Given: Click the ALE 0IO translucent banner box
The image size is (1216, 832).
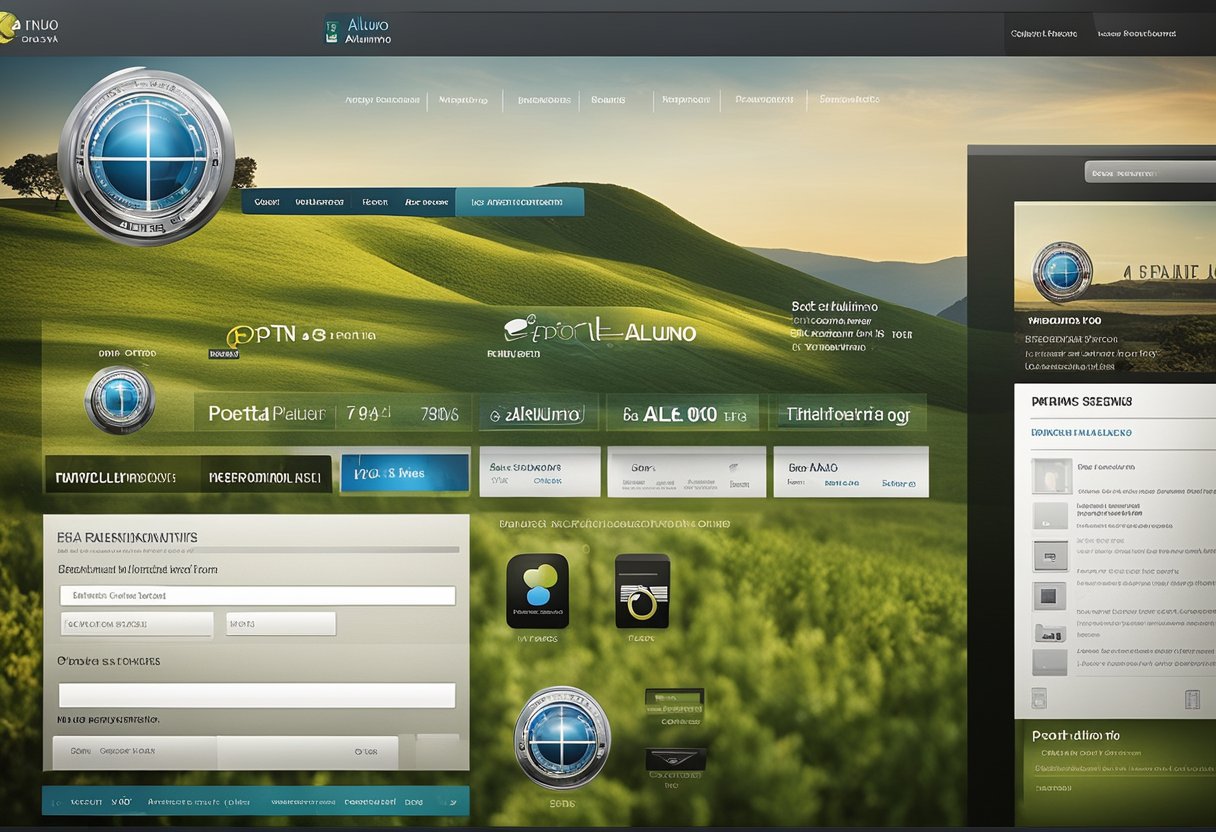Looking at the screenshot, I should [683, 413].
